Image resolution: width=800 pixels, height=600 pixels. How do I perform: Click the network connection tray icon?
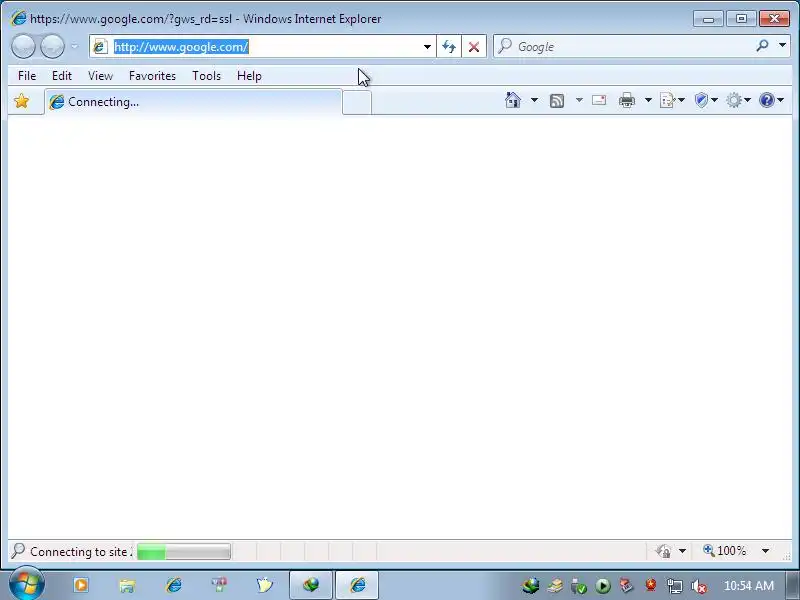click(674, 586)
